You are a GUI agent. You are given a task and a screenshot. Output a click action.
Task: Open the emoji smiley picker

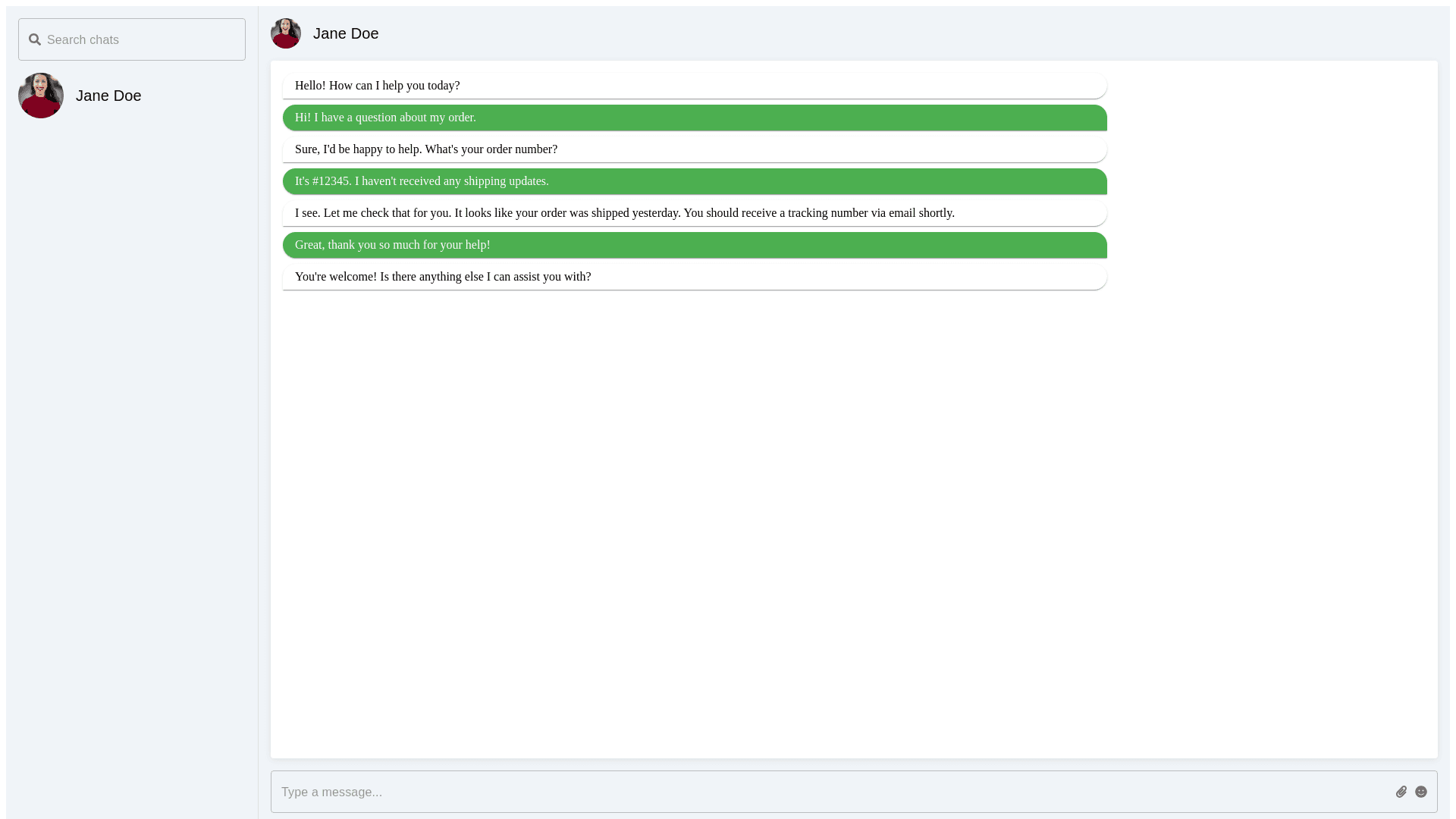[x=1421, y=792]
